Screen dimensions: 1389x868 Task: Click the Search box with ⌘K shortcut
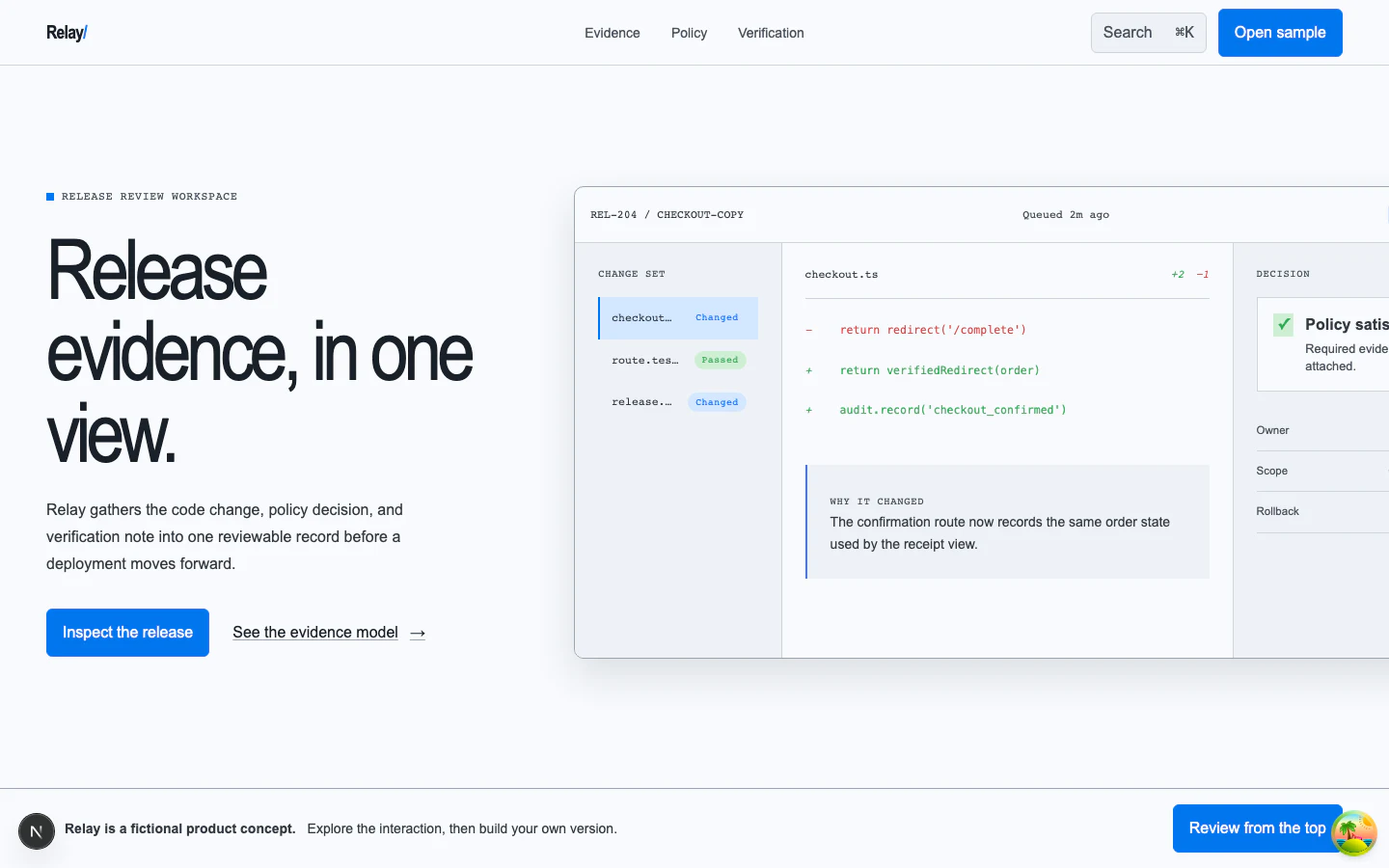tap(1148, 33)
